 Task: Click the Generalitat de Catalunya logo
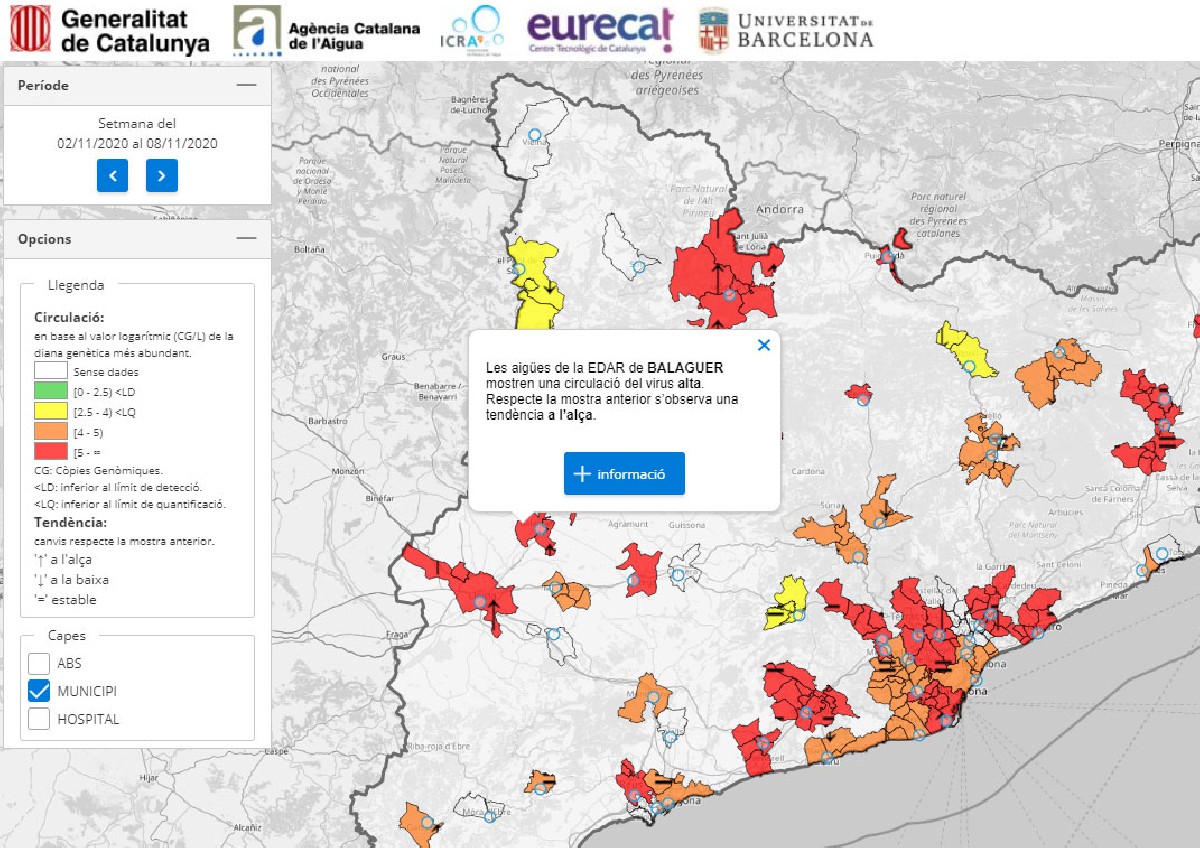[110, 30]
